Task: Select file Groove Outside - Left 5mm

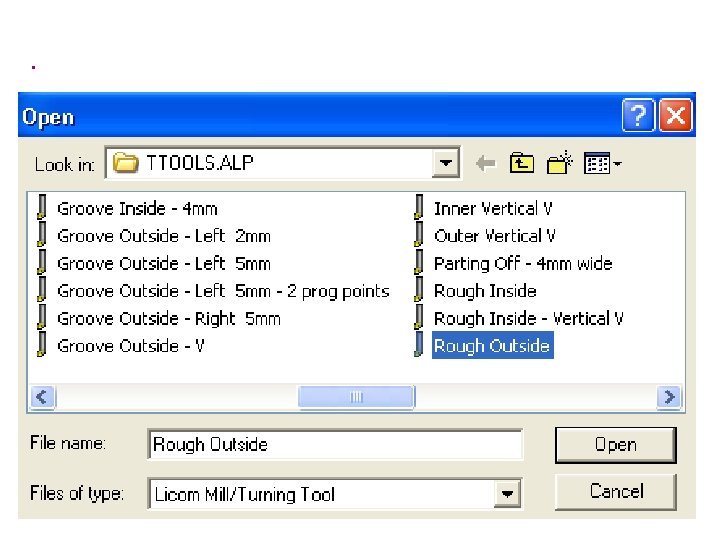Action: coord(164,264)
